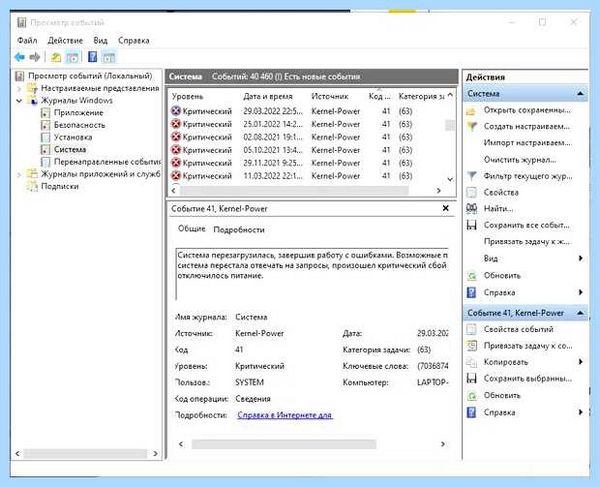The image size is (600, 487).
Task: Open the Файл menu
Action: pos(27,40)
